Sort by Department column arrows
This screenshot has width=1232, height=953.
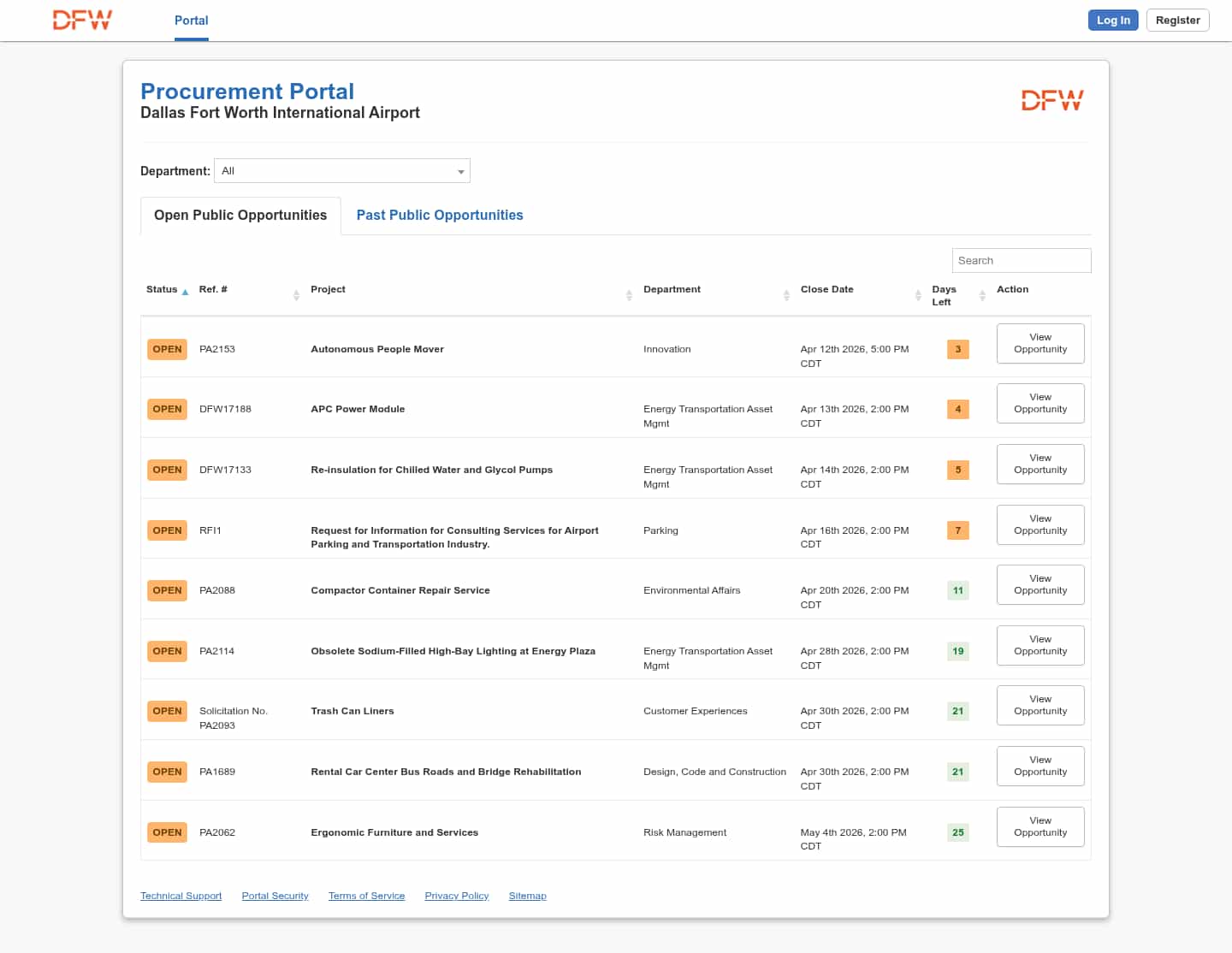[786, 295]
